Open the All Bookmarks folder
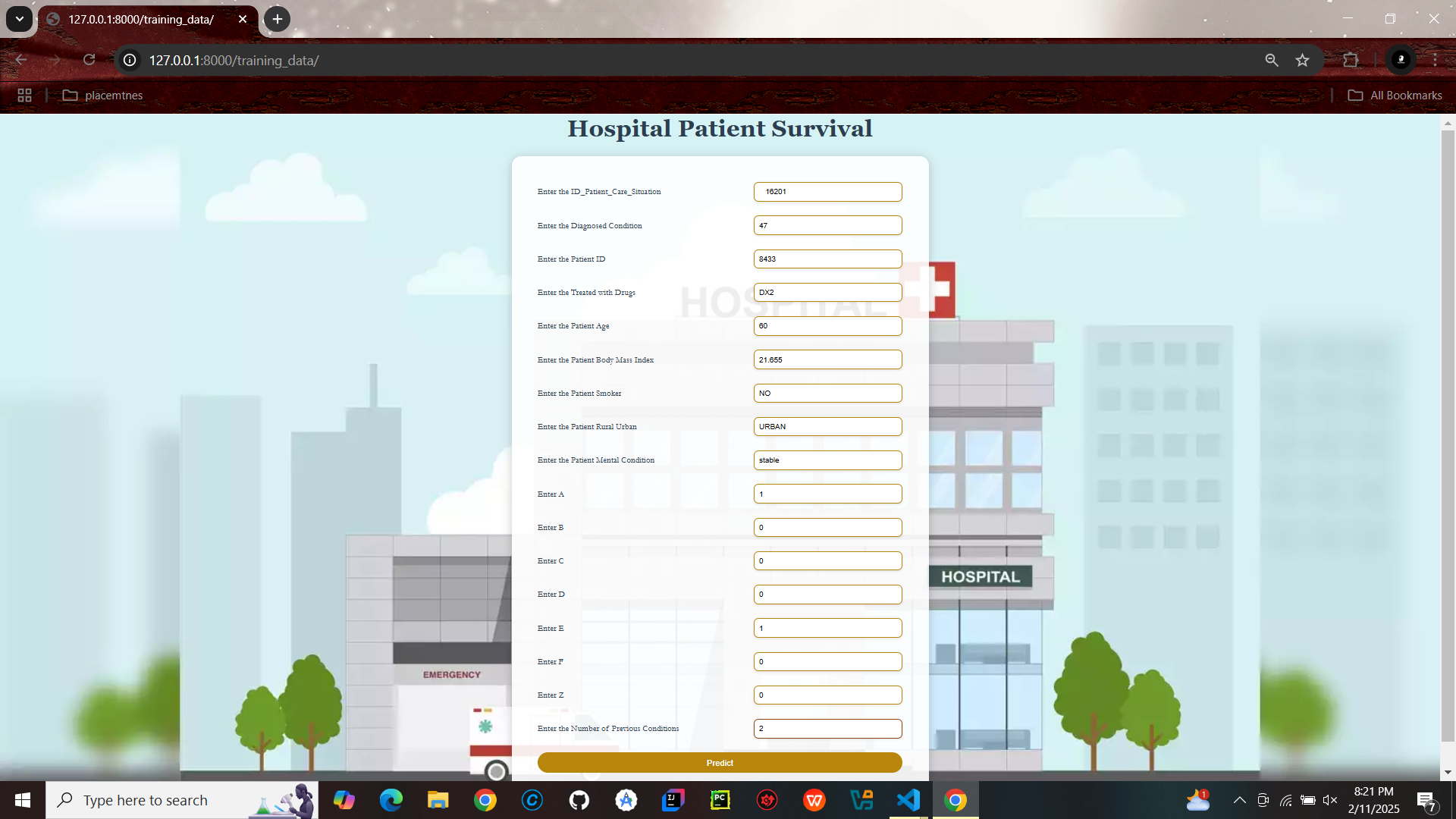The image size is (1456, 819). coord(1395,95)
